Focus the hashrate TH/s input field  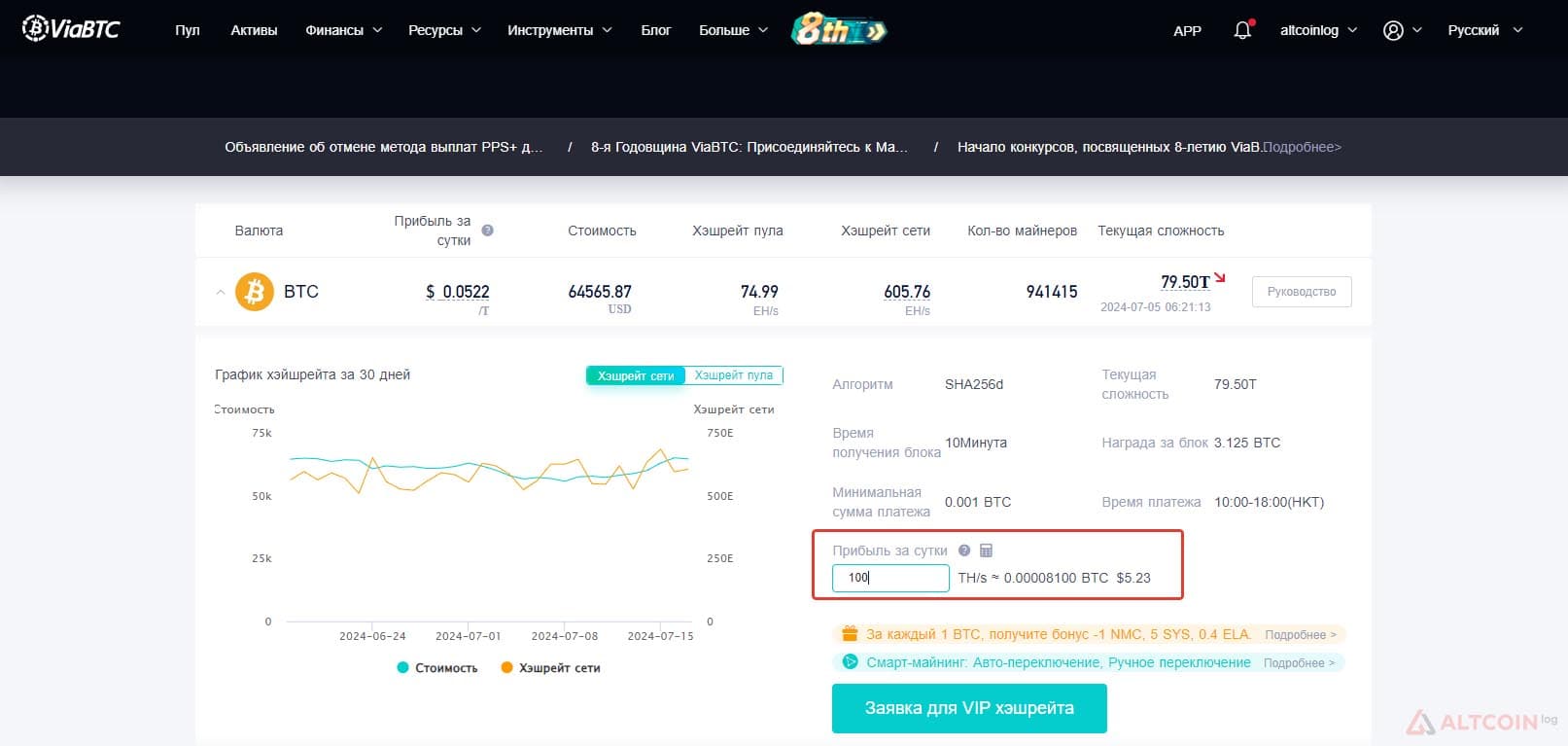coord(890,578)
